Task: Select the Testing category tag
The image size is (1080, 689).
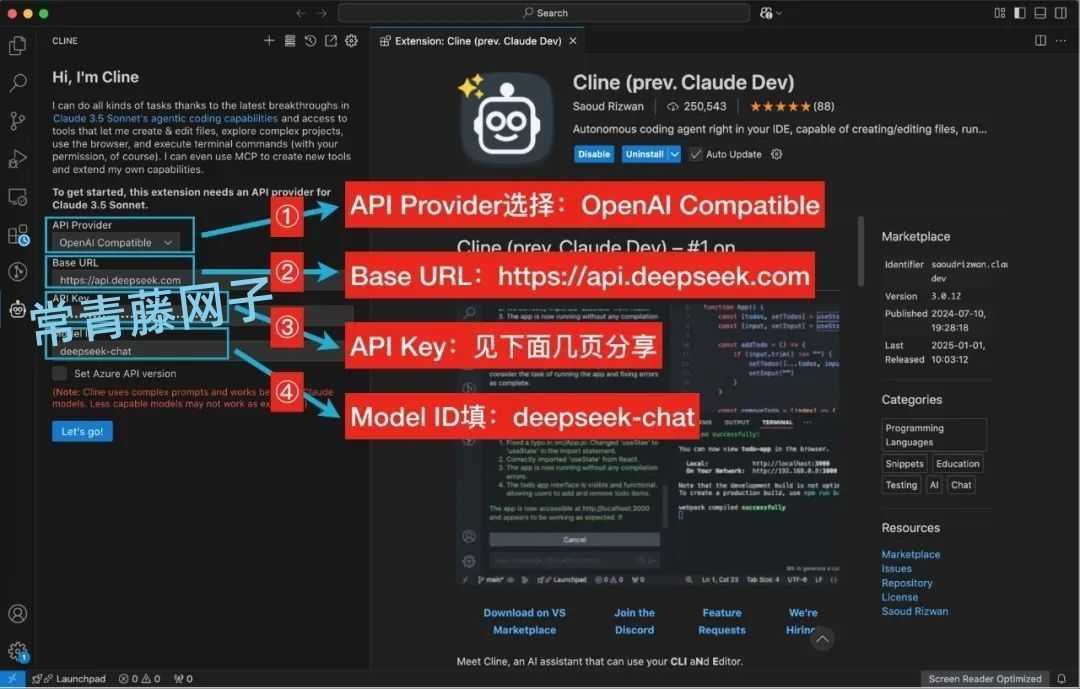Action: (901, 485)
